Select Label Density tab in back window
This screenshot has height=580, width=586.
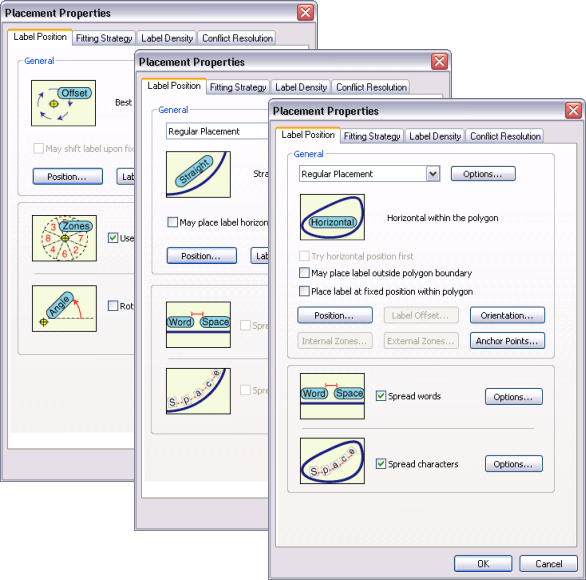167,38
